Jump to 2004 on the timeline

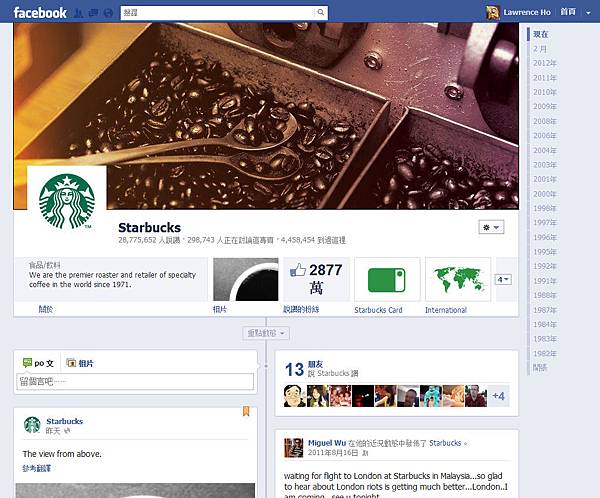(x=545, y=150)
